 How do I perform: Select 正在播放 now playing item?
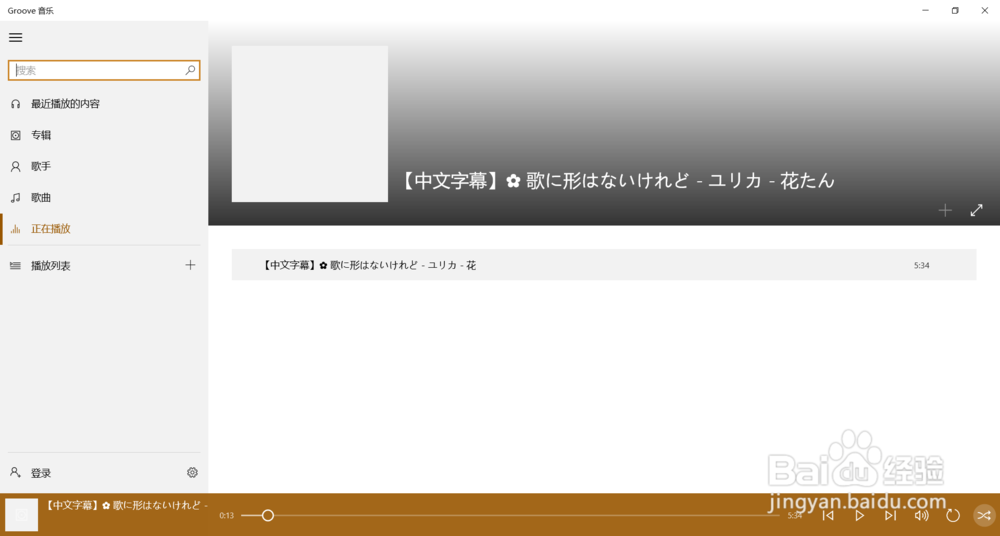104,229
